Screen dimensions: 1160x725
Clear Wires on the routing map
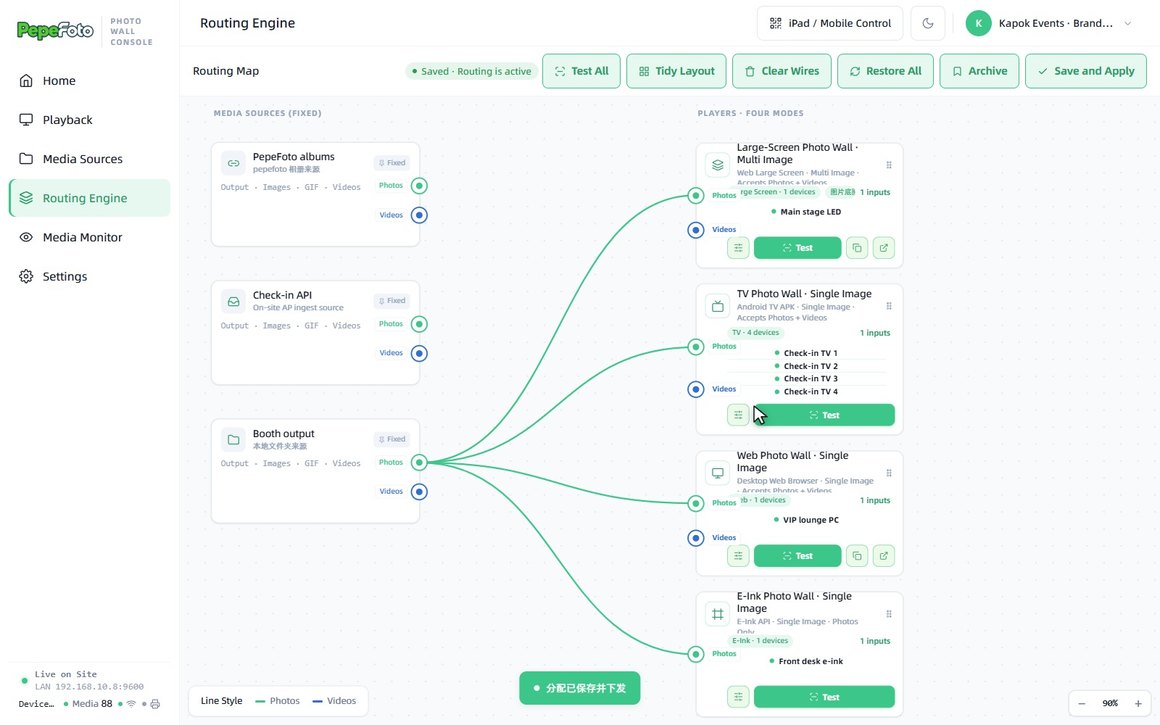[782, 71]
